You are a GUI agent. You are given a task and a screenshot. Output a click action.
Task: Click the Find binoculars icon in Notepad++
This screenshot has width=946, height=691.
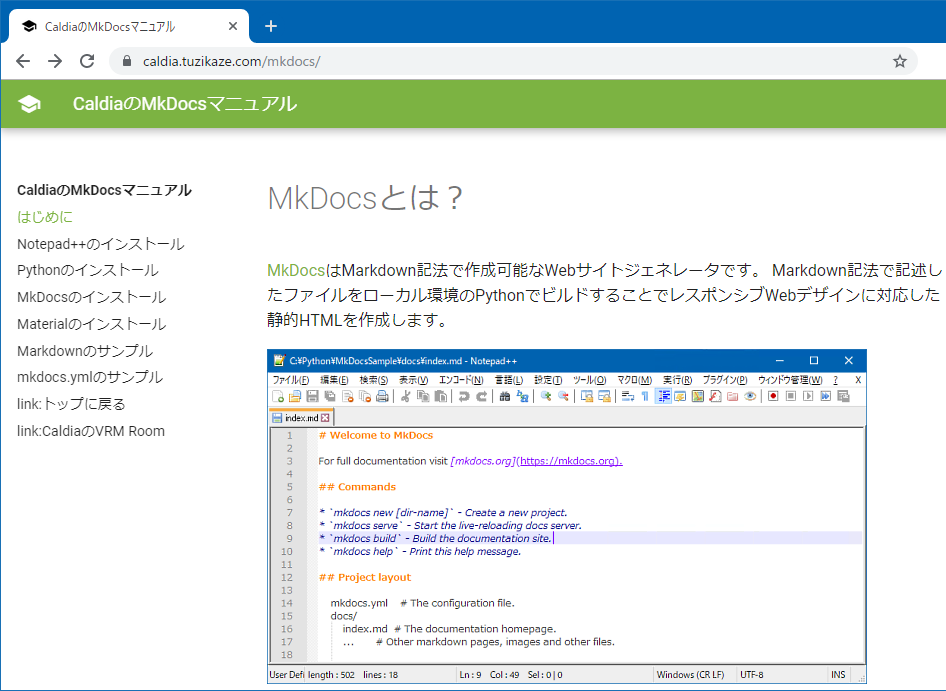click(x=505, y=396)
